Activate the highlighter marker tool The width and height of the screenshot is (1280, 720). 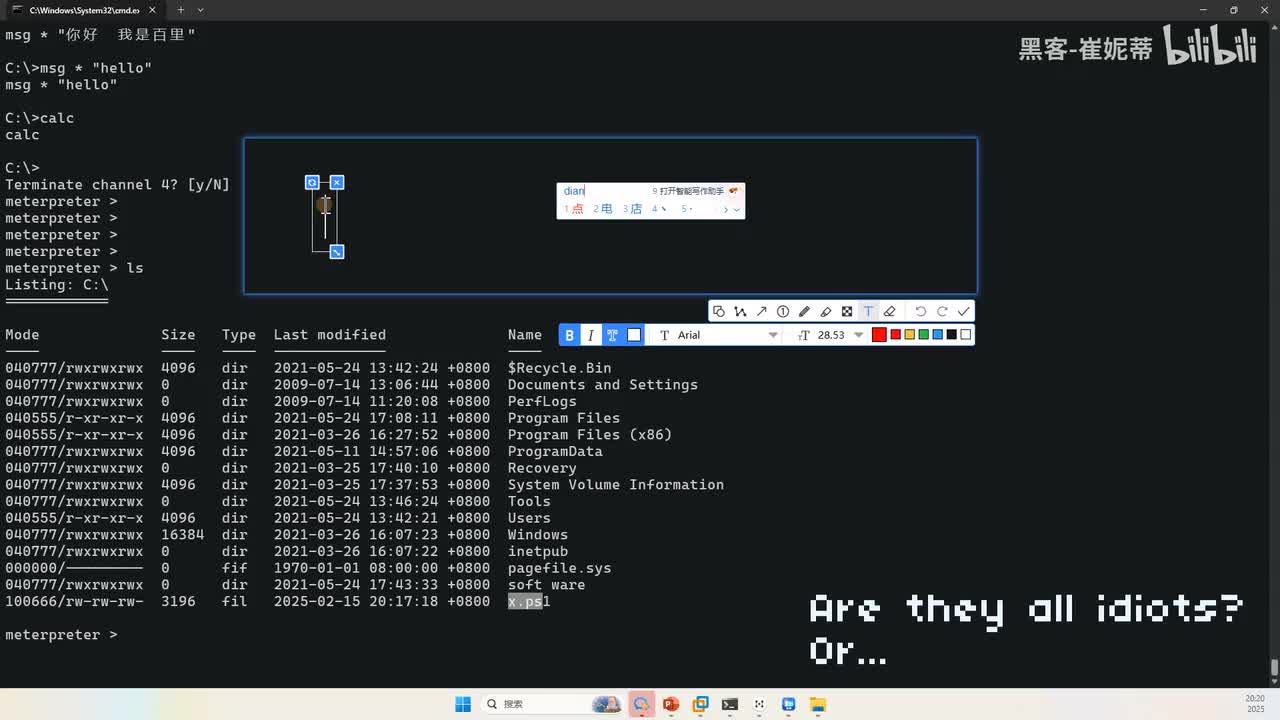(825, 312)
